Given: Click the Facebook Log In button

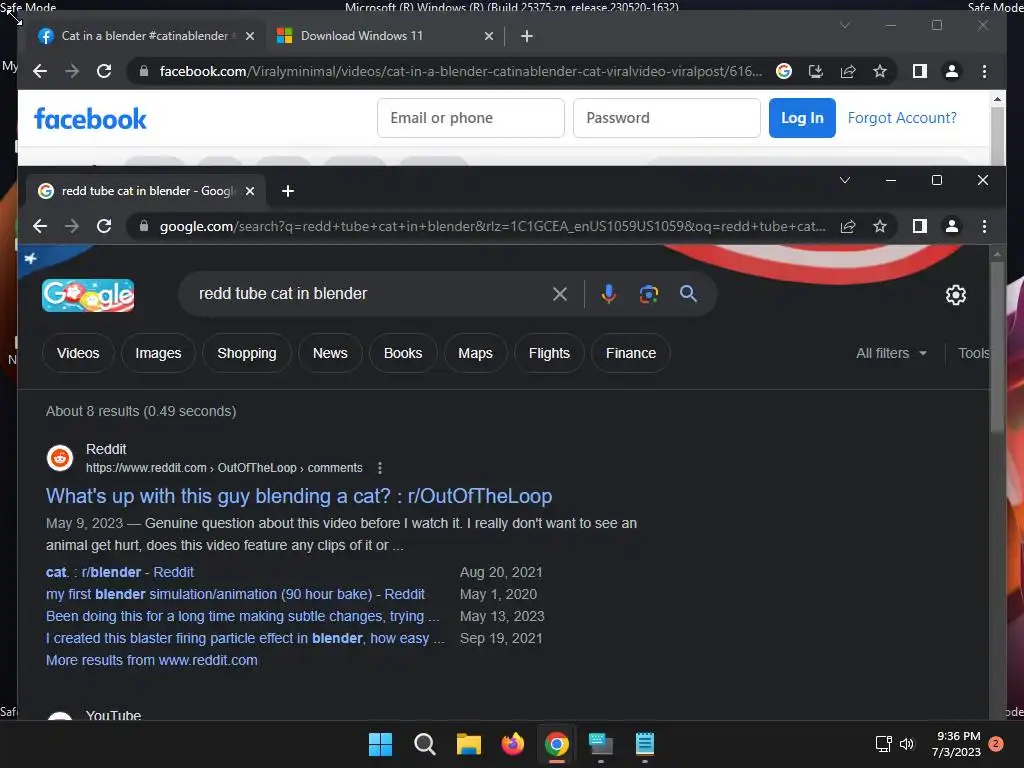Looking at the screenshot, I should click(x=802, y=118).
